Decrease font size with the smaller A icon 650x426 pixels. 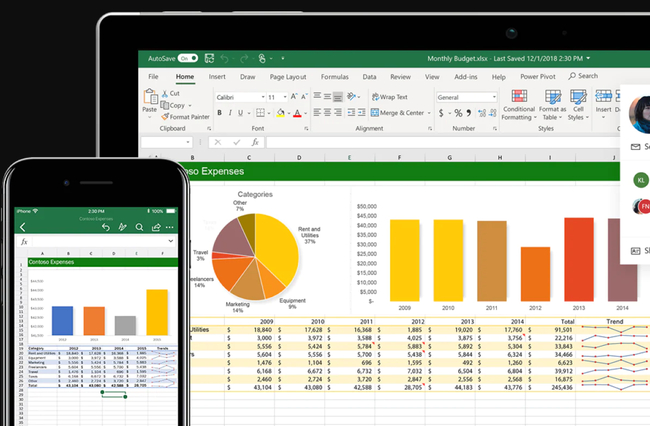pos(304,97)
